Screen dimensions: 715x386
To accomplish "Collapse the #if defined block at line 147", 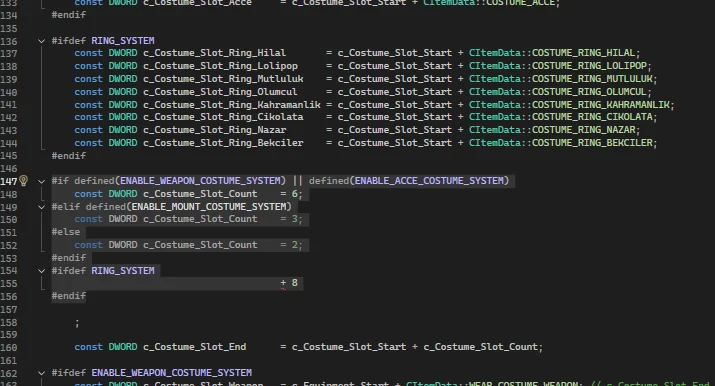I will 41,181.
